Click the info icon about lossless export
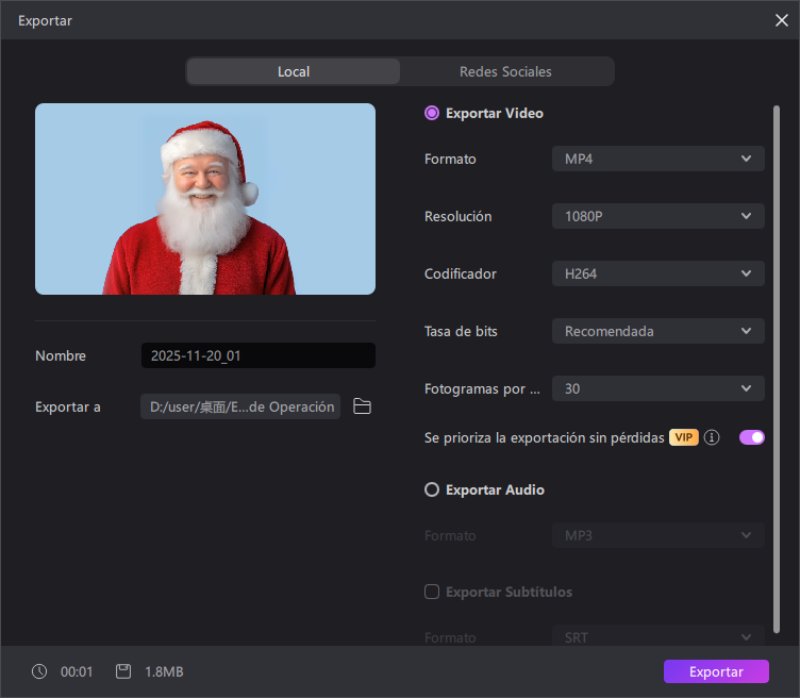 coord(712,437)
